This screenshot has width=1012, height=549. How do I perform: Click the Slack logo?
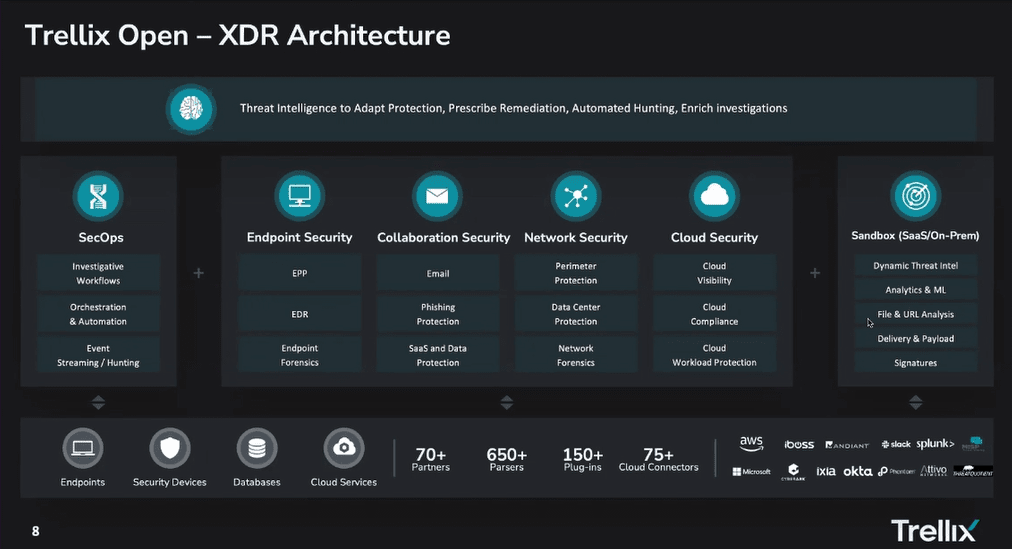896,444
